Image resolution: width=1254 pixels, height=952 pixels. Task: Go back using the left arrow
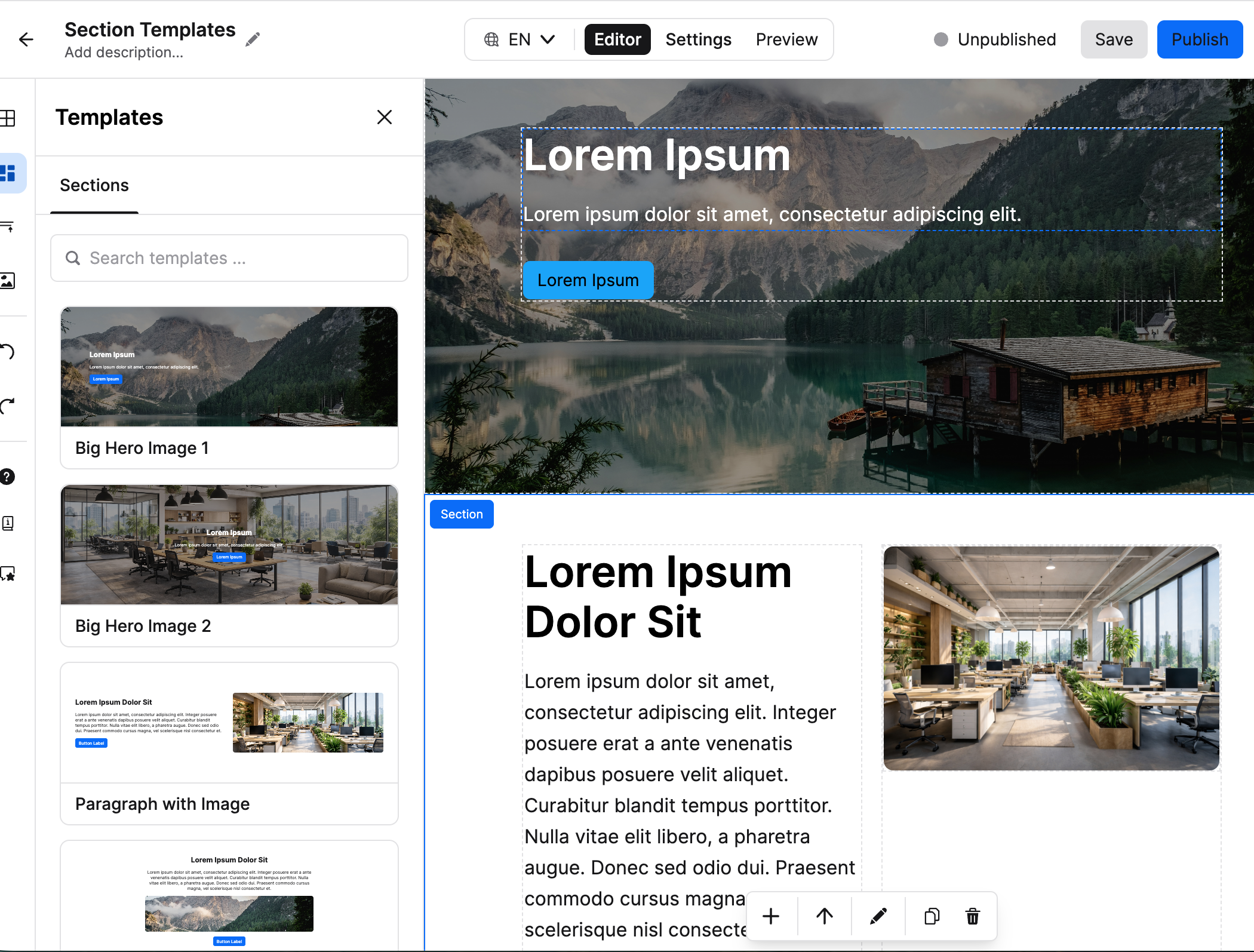point(26,39)
